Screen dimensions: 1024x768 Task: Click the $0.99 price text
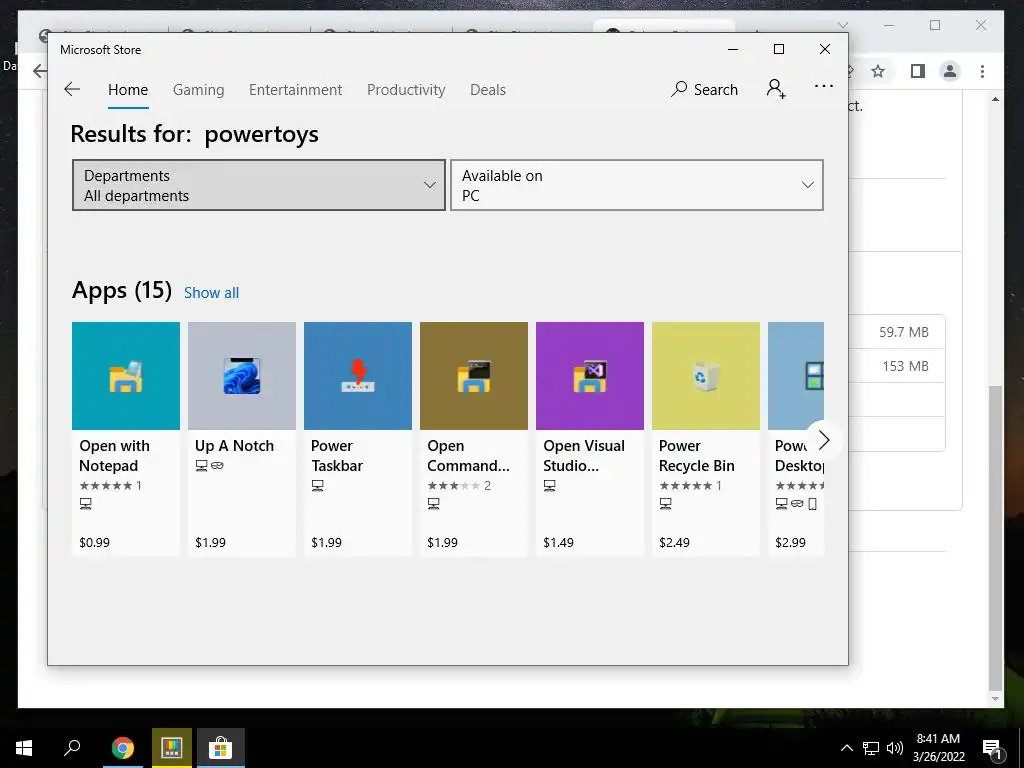pyautogui.click(x=95, y=542)
